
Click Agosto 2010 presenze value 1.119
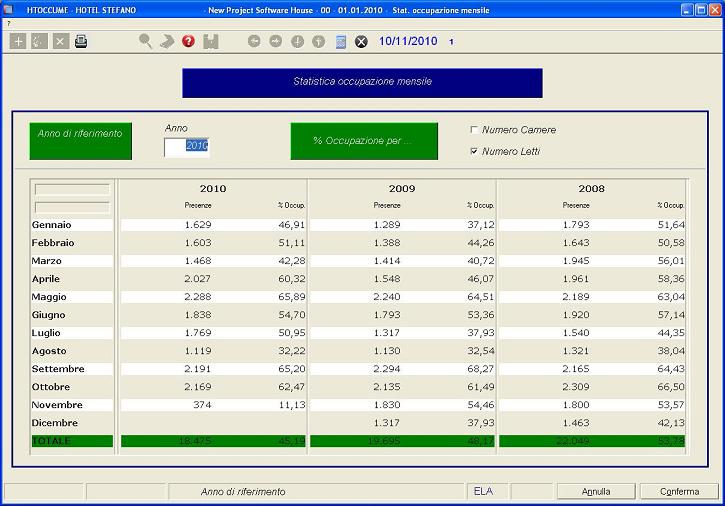point(198,351)
